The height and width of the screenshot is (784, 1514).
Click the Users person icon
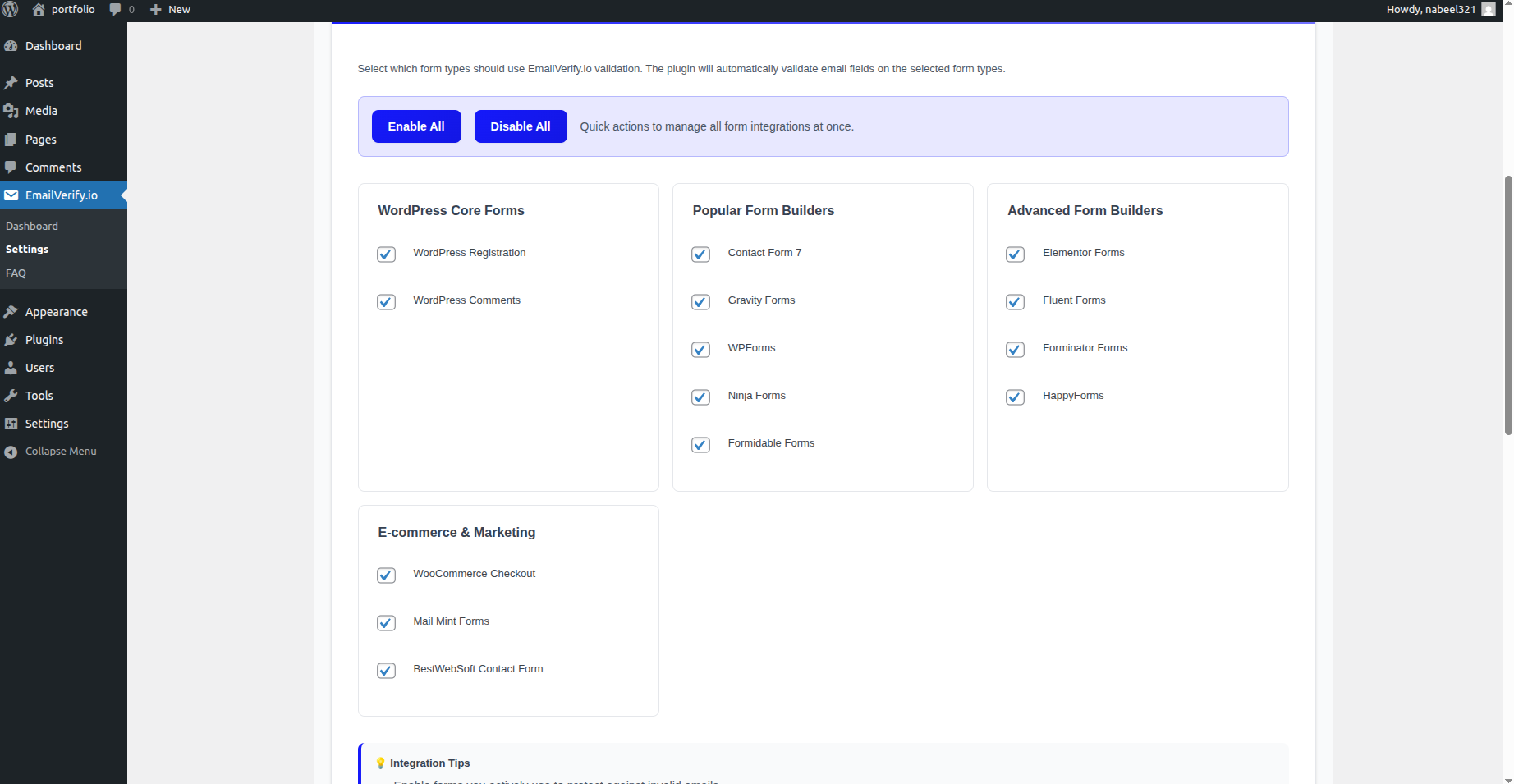tap(11, 368)
